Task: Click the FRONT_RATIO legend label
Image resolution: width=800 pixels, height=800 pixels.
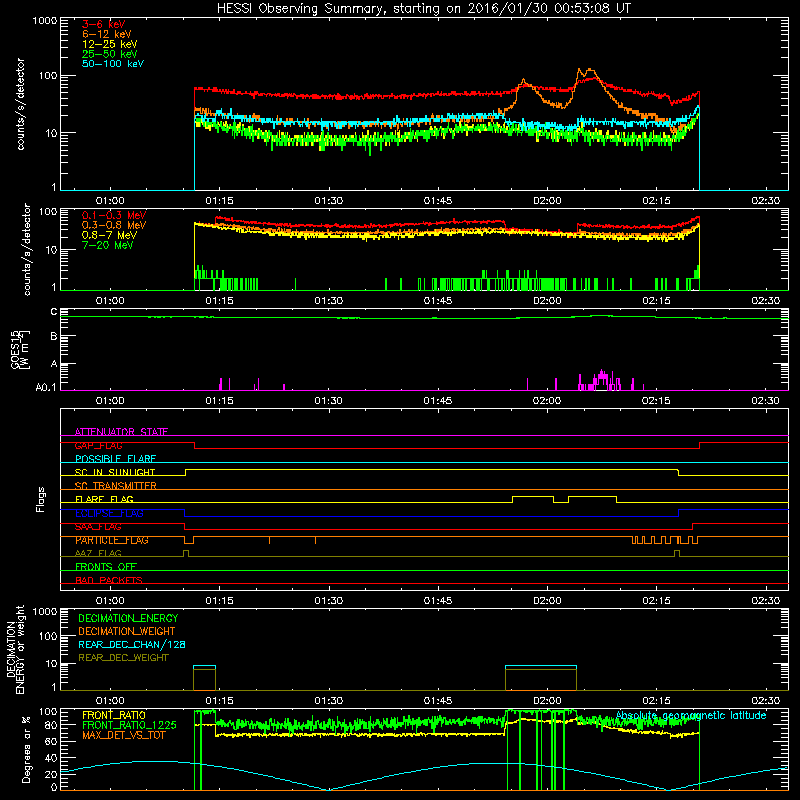Action: coord(114,715)
